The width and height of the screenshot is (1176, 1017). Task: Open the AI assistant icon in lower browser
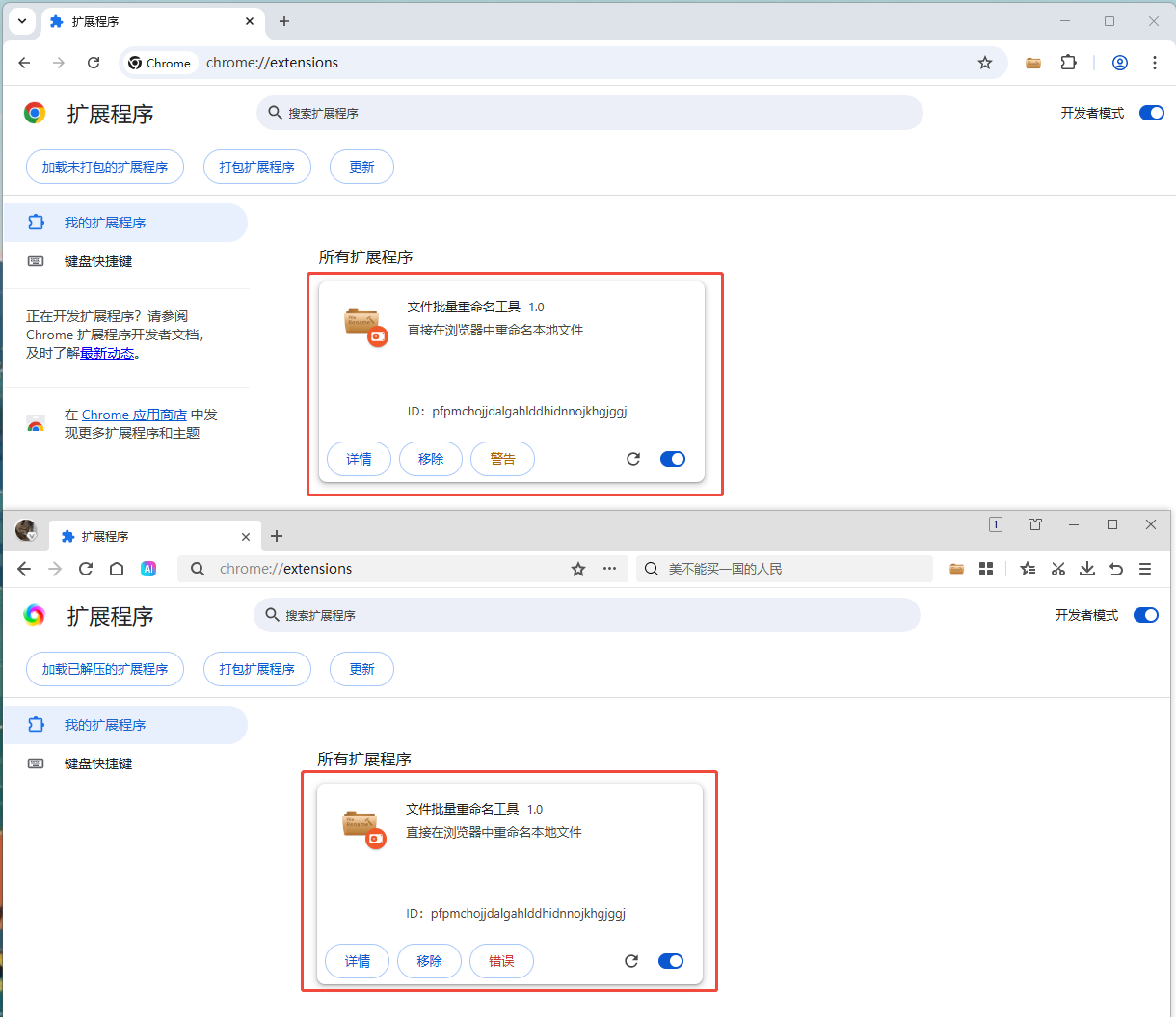coord(148,569)
